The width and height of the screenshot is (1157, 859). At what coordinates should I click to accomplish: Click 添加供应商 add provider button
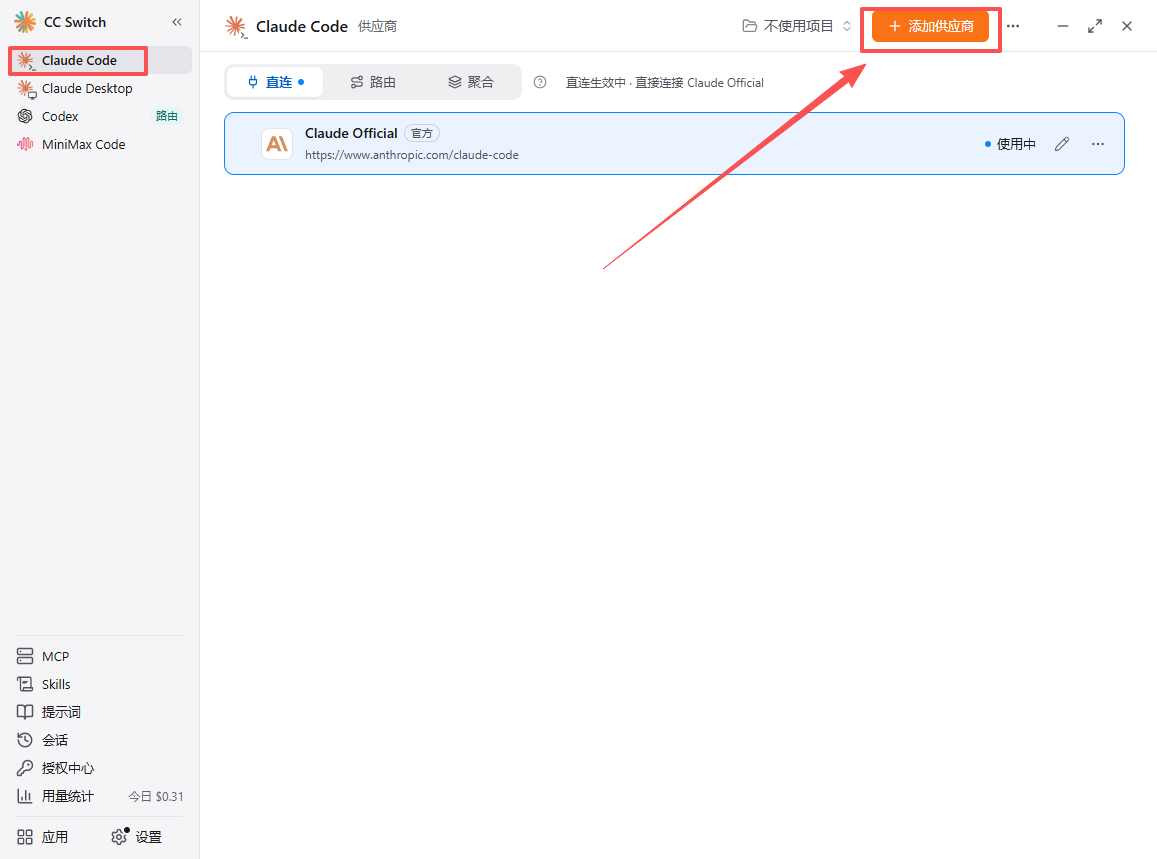point(930,27)
